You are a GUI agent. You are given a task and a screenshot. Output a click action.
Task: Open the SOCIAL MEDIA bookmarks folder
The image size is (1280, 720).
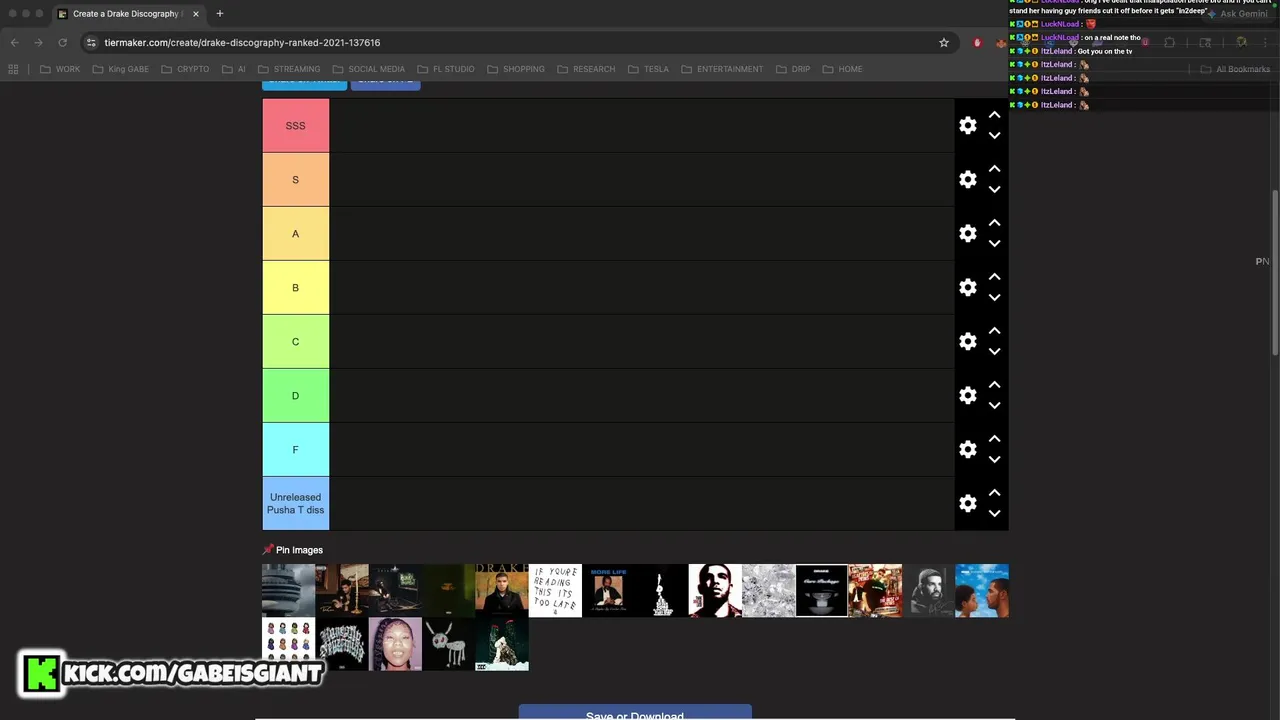tap(368, 69)
